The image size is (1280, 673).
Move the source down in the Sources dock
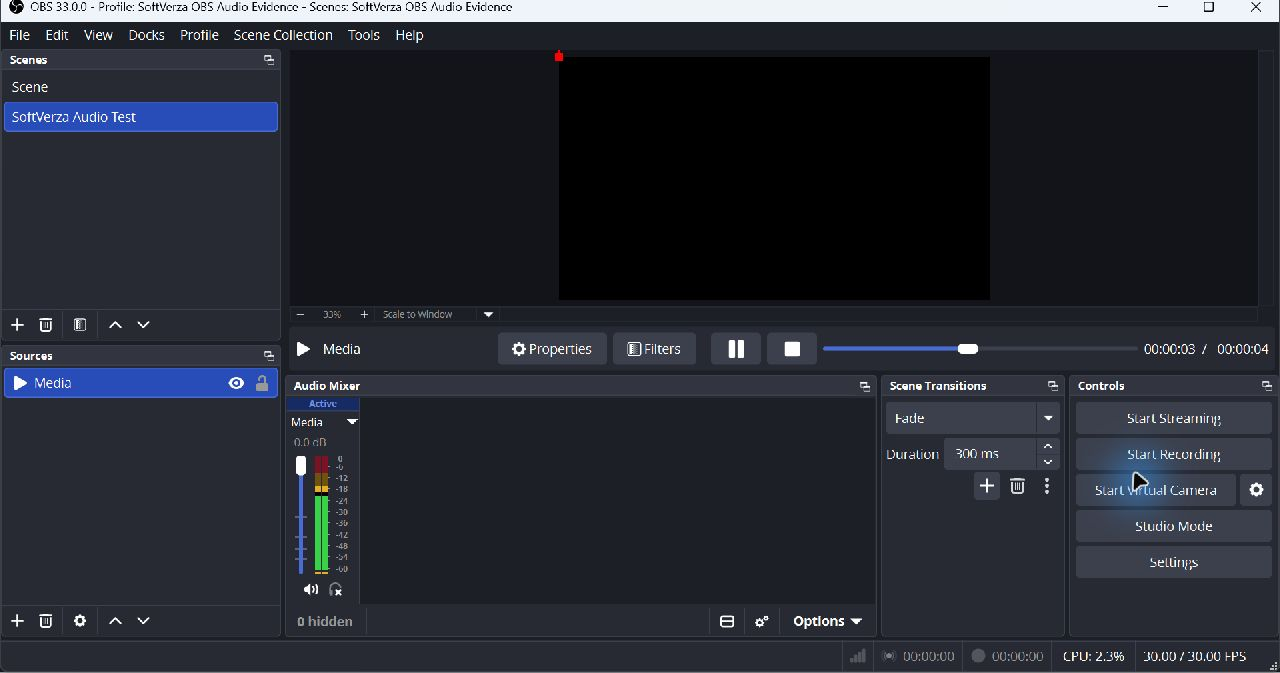pyautogui.click(x=144, y=621)
